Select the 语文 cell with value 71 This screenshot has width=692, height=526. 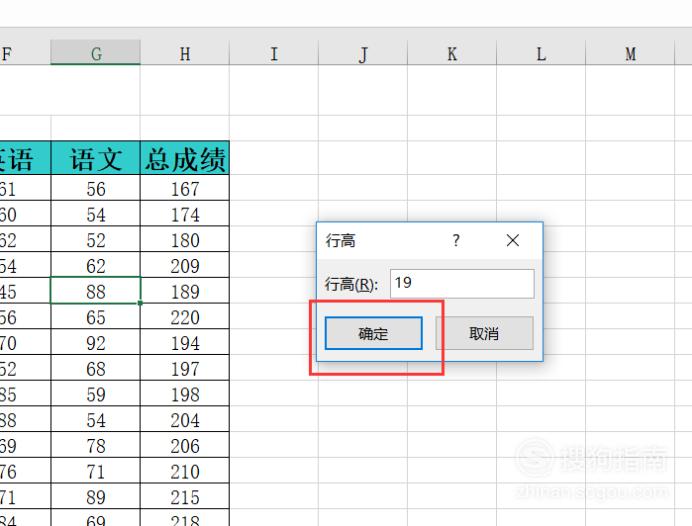(x=96, y=470)
